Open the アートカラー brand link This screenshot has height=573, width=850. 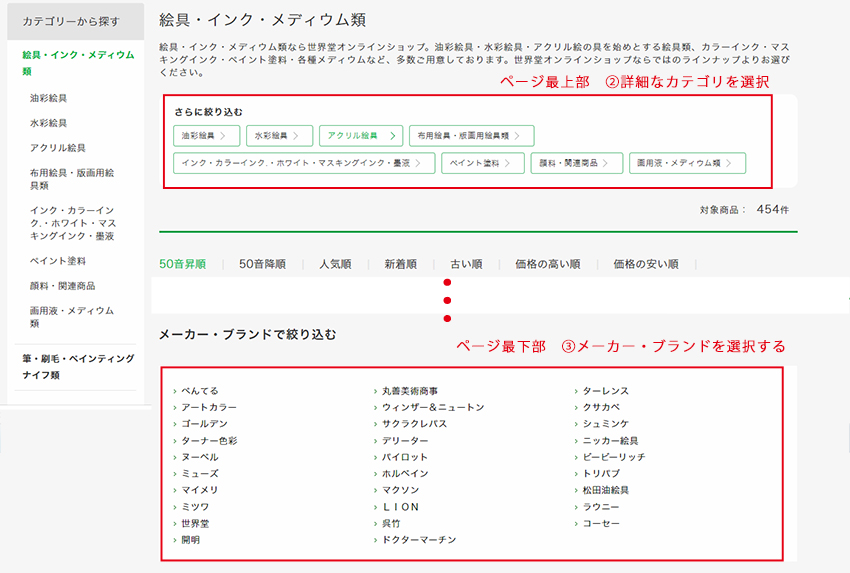coord(209,407)
